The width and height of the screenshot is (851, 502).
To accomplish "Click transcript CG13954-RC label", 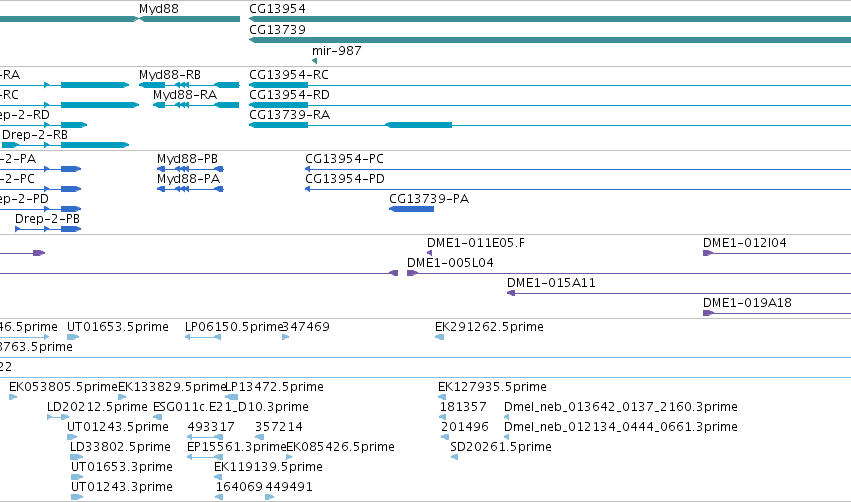I will tap(289, 74).
